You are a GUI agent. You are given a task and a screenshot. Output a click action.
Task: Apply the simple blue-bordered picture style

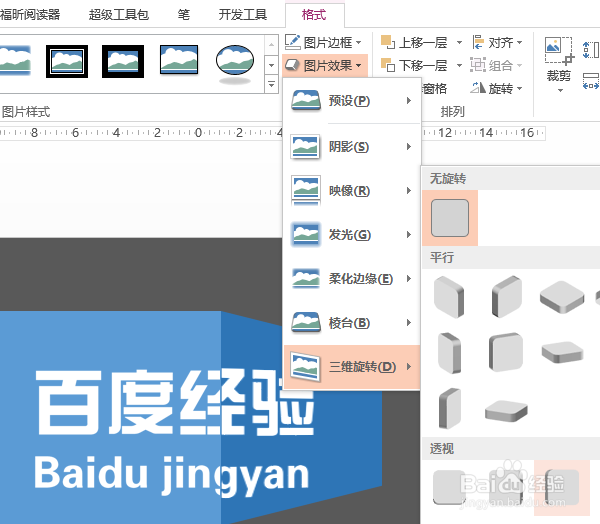pyautogui.click(x=179, y=60)
